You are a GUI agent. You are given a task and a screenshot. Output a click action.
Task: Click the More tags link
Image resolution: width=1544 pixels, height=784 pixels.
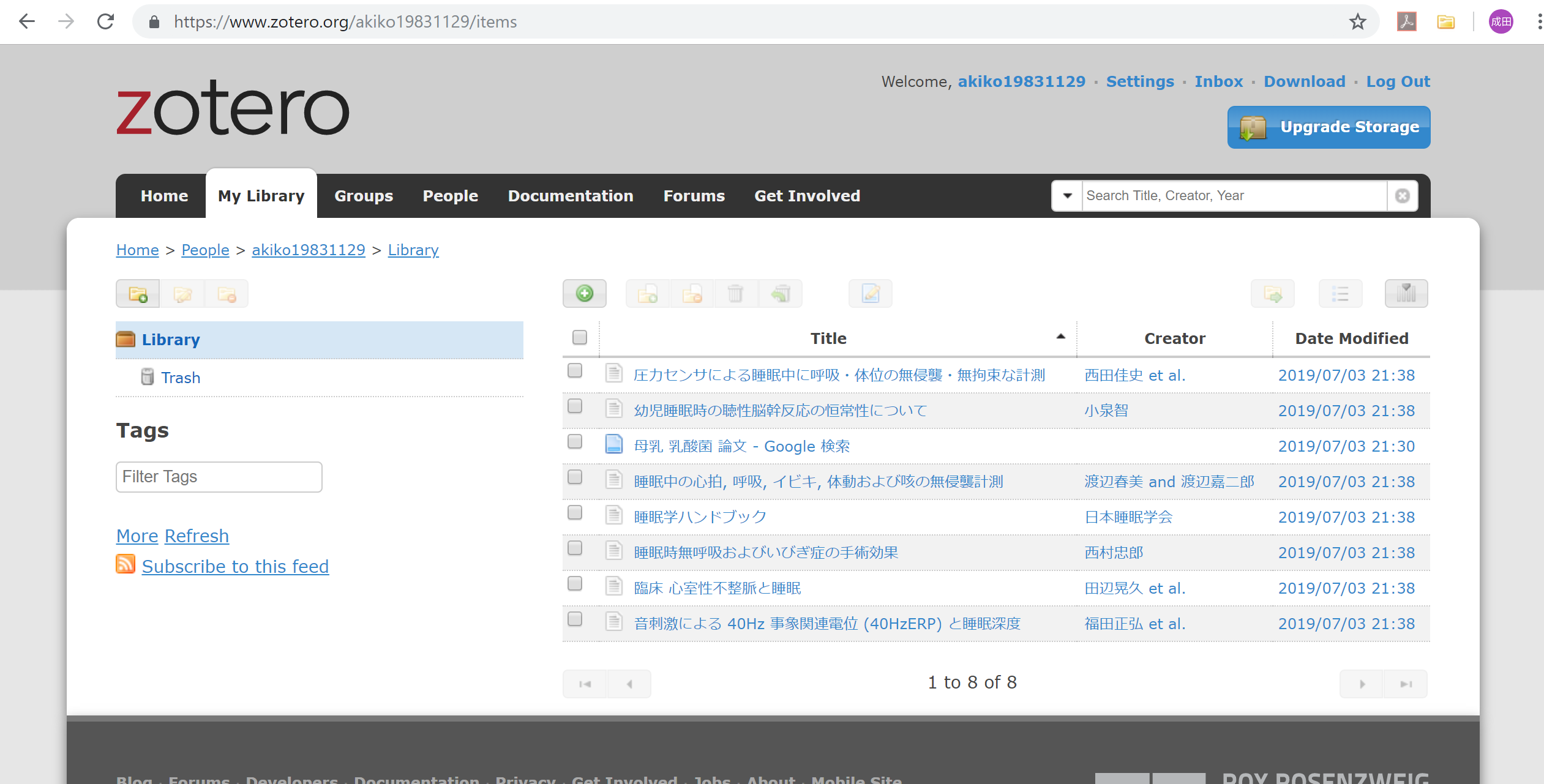point(137,536)
